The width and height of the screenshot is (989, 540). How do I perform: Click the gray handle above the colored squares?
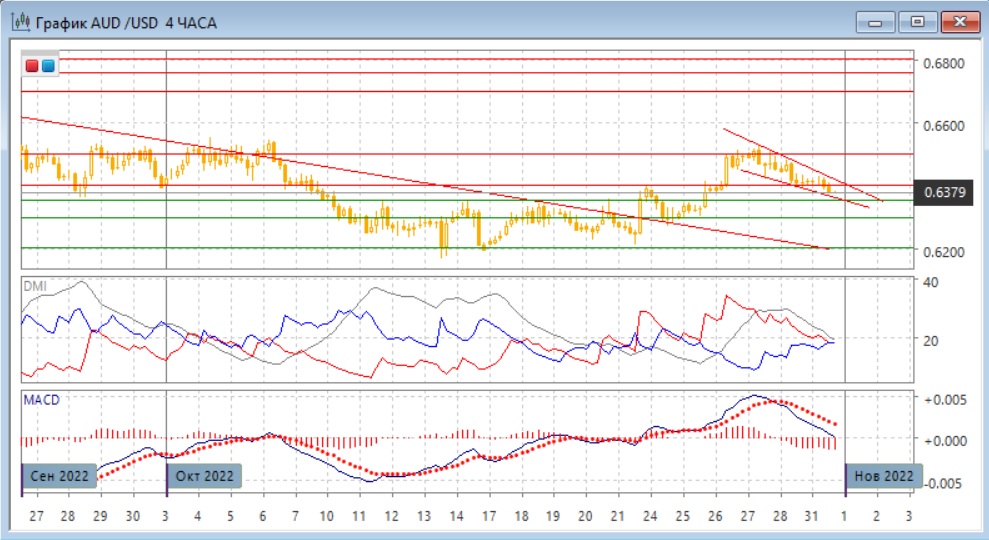point(40,52)
